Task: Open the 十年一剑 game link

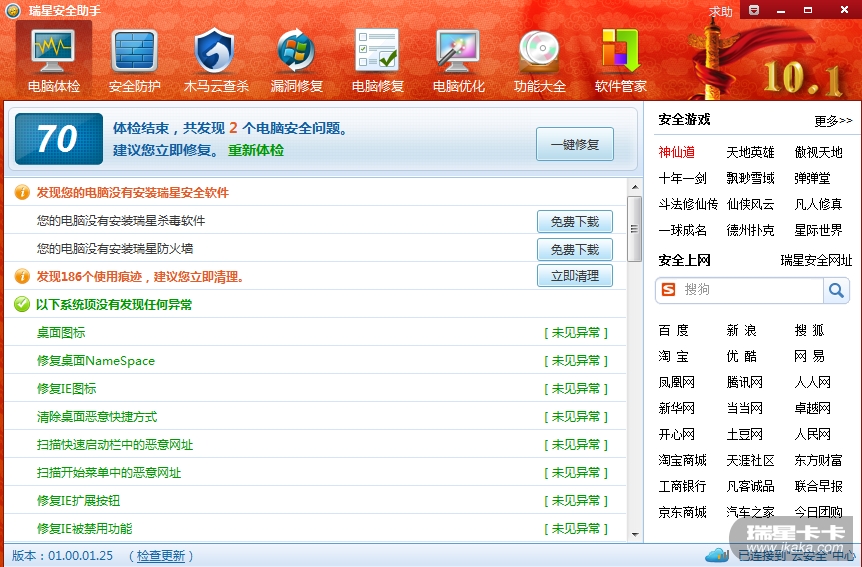Action: 683,178
